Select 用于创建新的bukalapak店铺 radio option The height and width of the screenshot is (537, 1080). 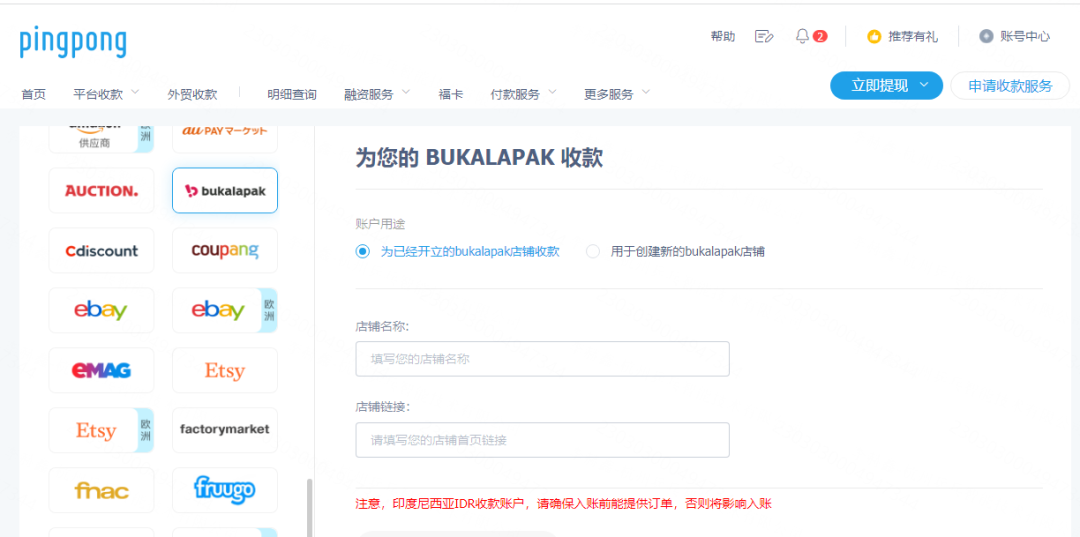pyautogui.click(x=593, y=252)
